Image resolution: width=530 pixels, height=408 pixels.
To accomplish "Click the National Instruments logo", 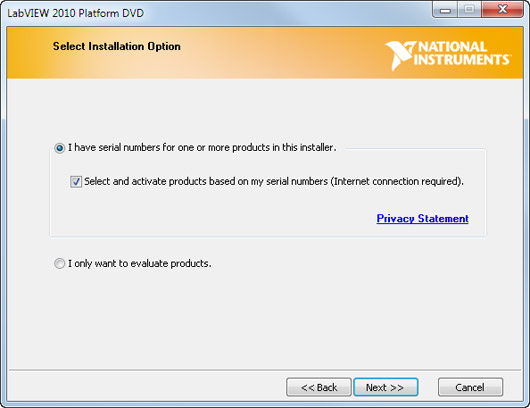I will pyautogui.click(x=448, y=55).
